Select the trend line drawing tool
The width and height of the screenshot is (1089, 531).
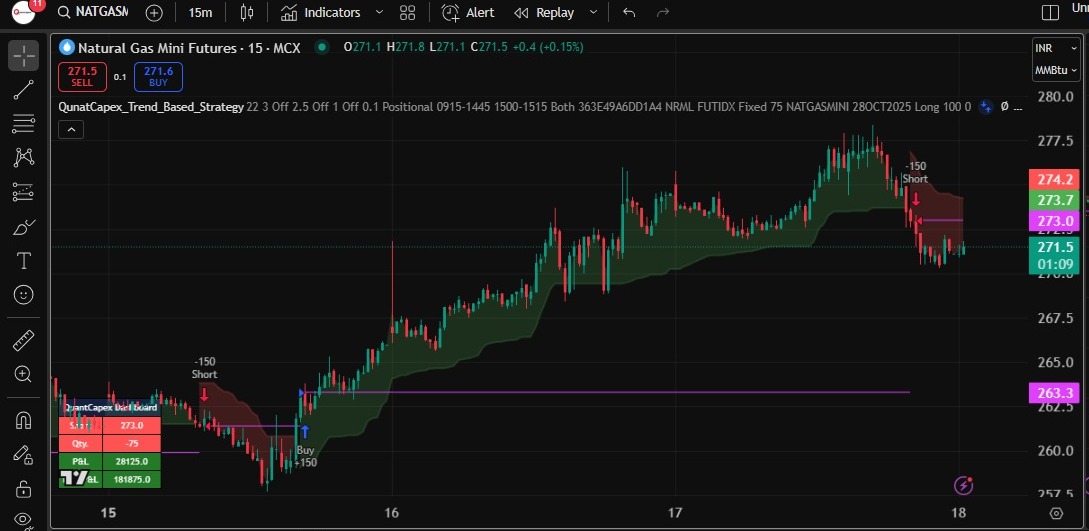[24, 90]
